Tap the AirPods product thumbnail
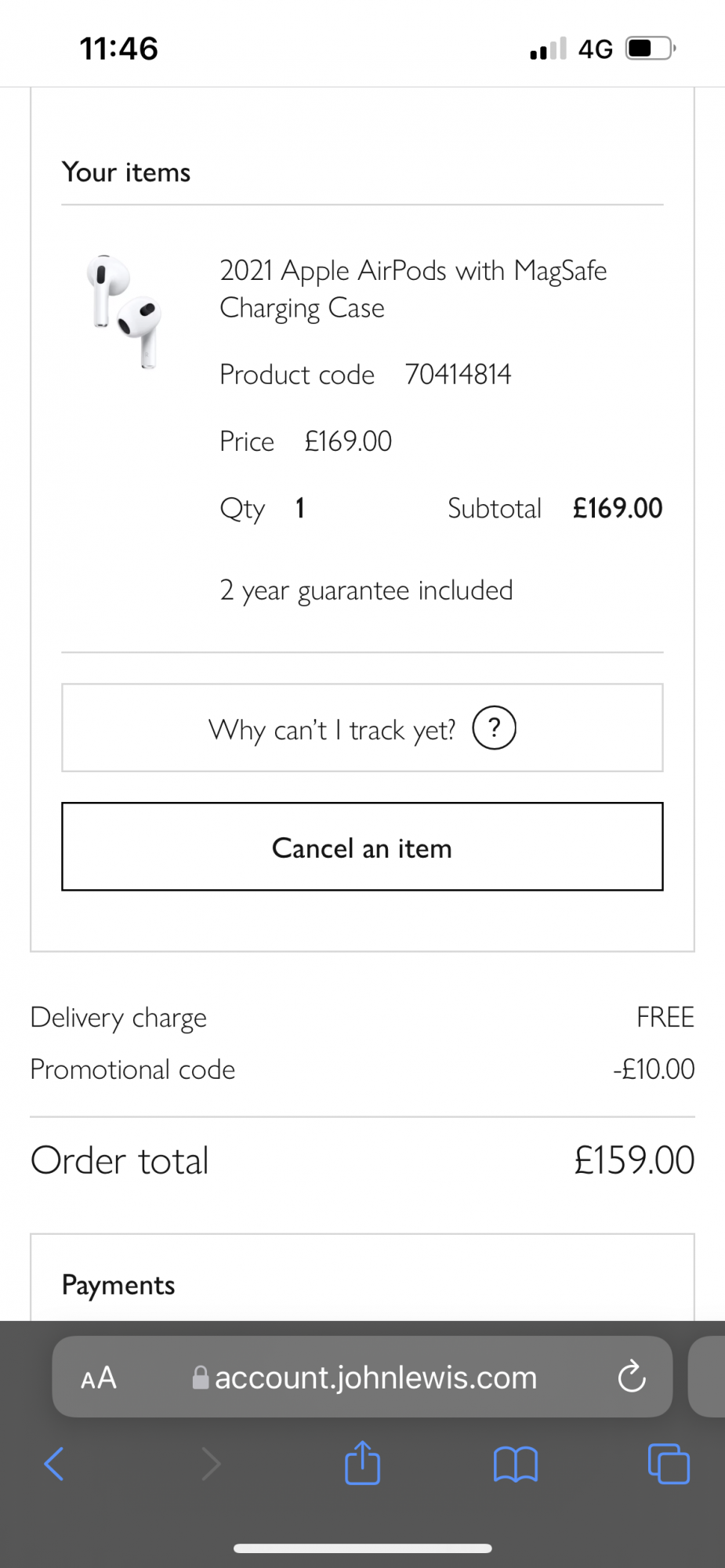The width and height of the screenshot is (725, 1568). pyautogui.click(x=125, y=310)
